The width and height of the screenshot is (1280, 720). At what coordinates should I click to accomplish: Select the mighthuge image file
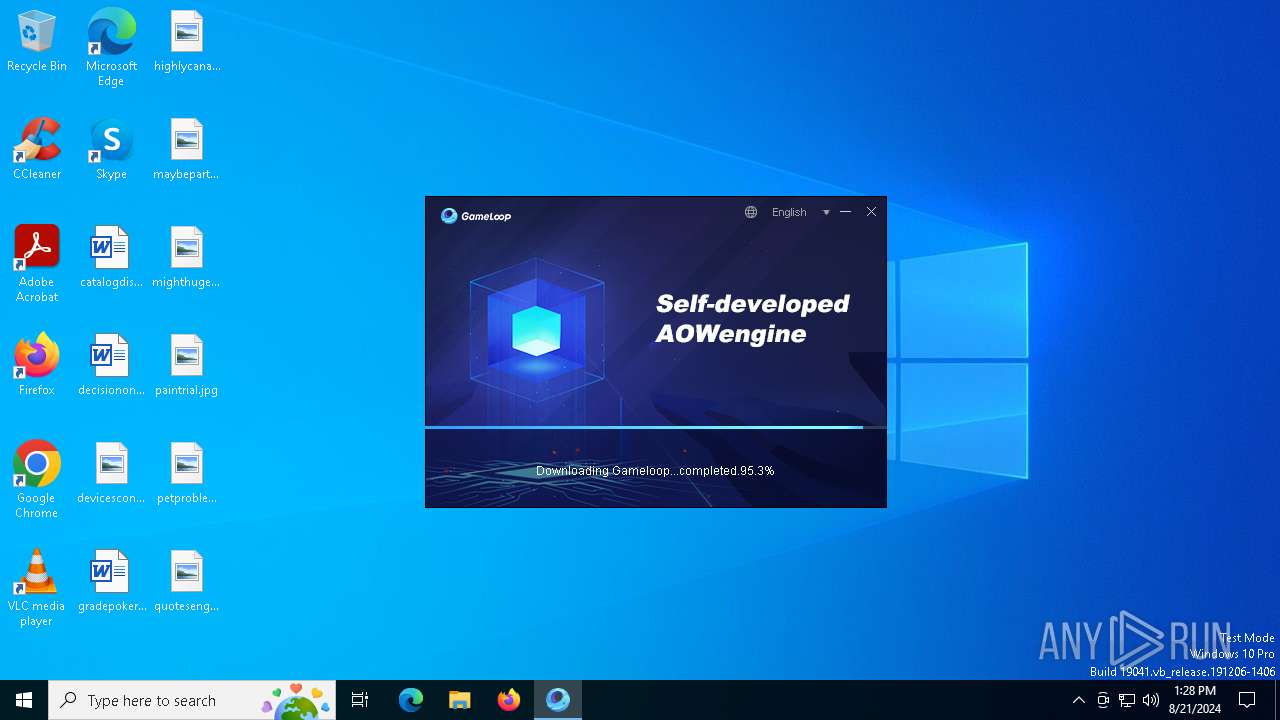click(187, 257)
